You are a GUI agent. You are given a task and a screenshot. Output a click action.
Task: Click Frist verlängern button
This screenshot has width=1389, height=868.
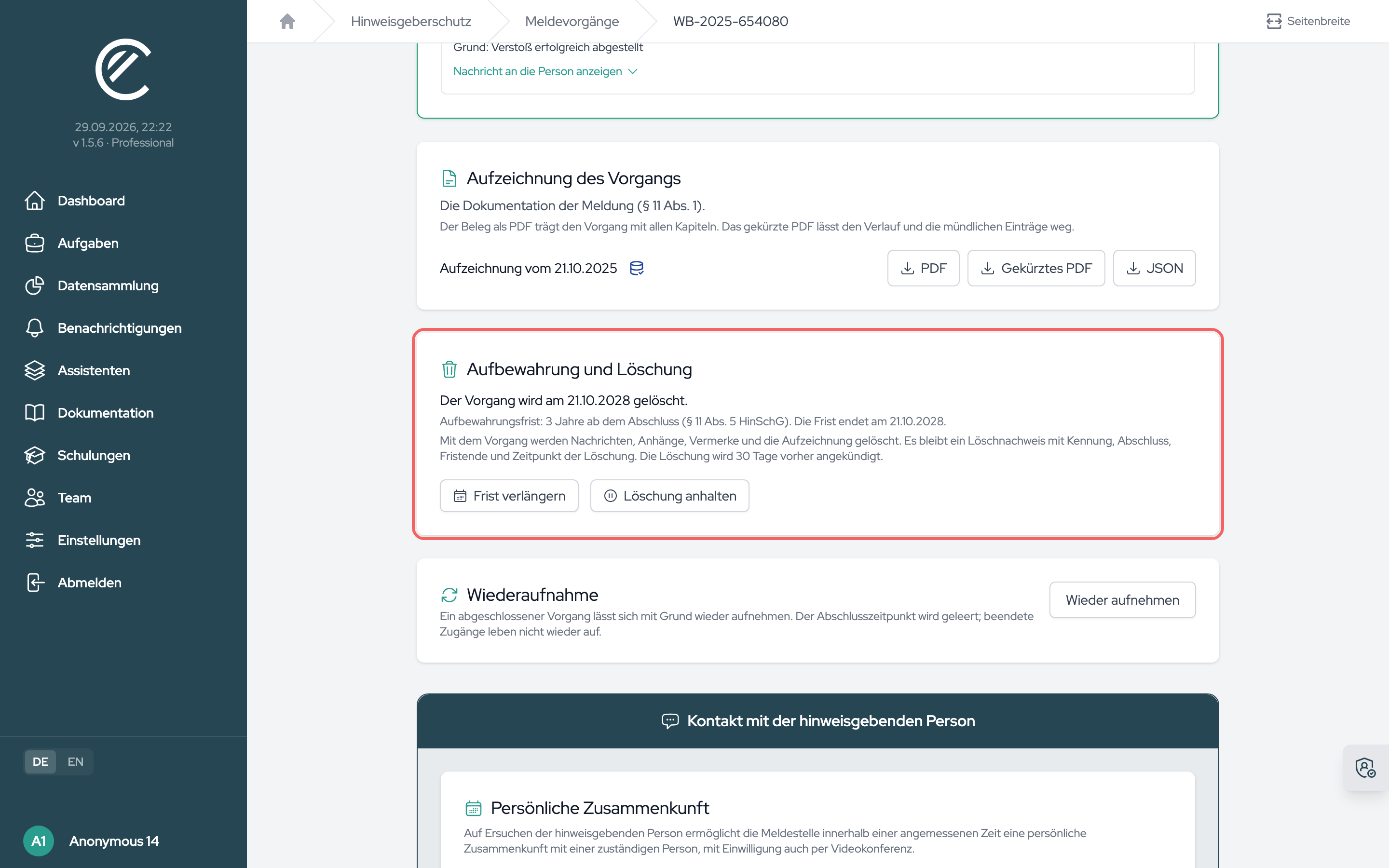508,495
